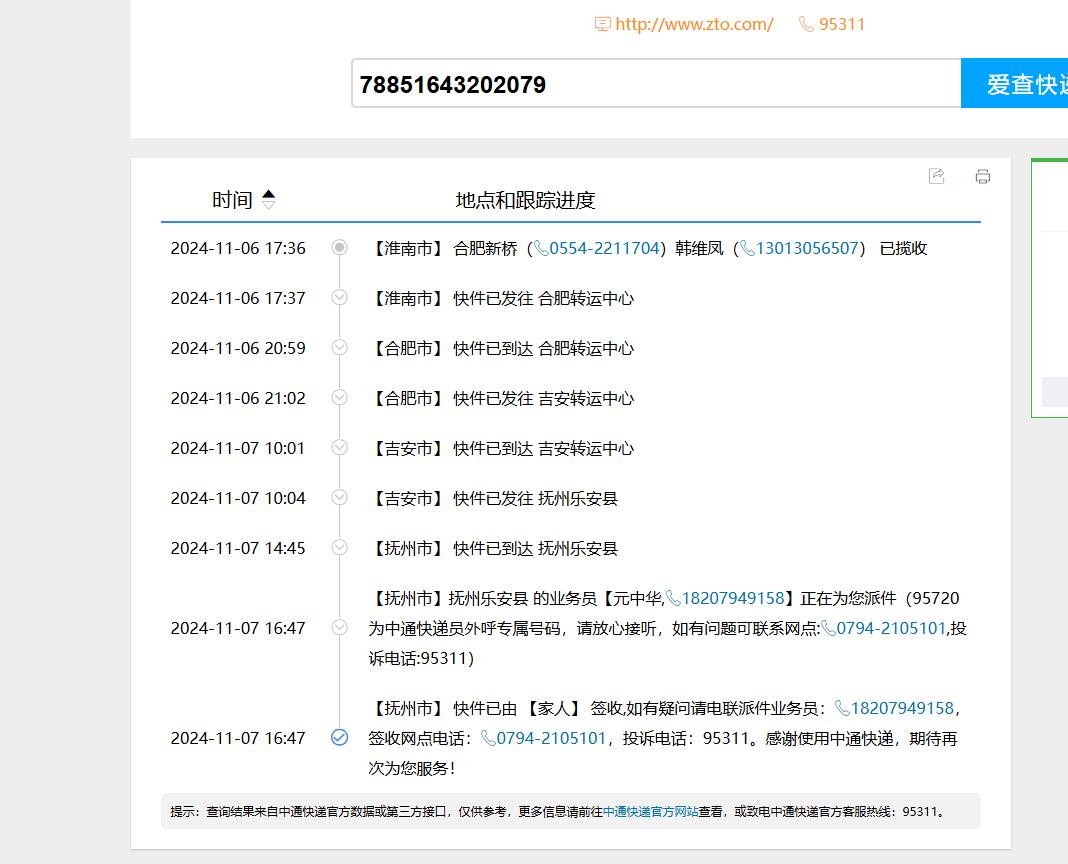Click phone number 0554-2211704 in the pickup row
This screenshot has width=1068, height=864.
[x=605, y=248]
